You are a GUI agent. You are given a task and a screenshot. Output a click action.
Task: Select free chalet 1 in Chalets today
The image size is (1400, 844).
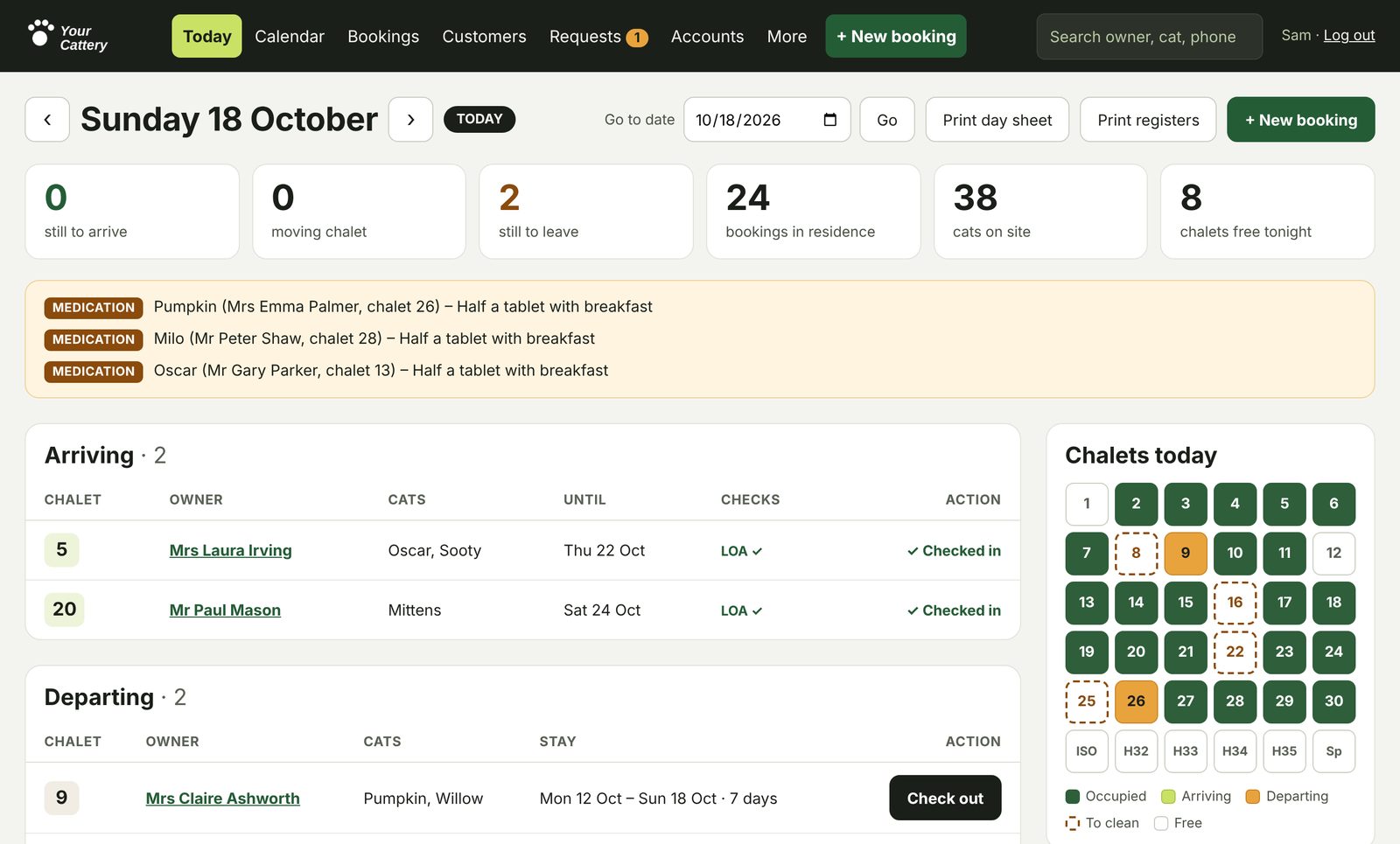pos(1087,504)
